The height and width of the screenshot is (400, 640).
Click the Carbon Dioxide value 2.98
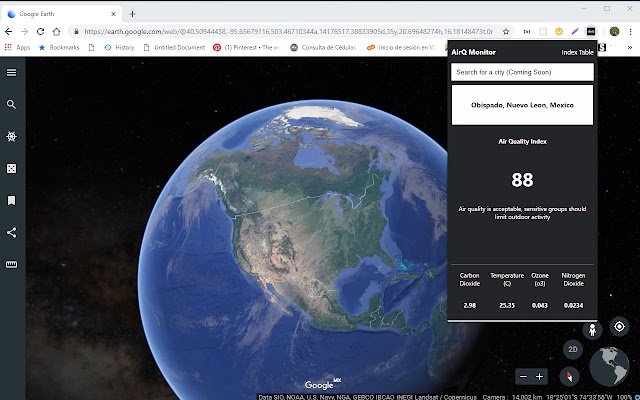(x=469, y=305)
